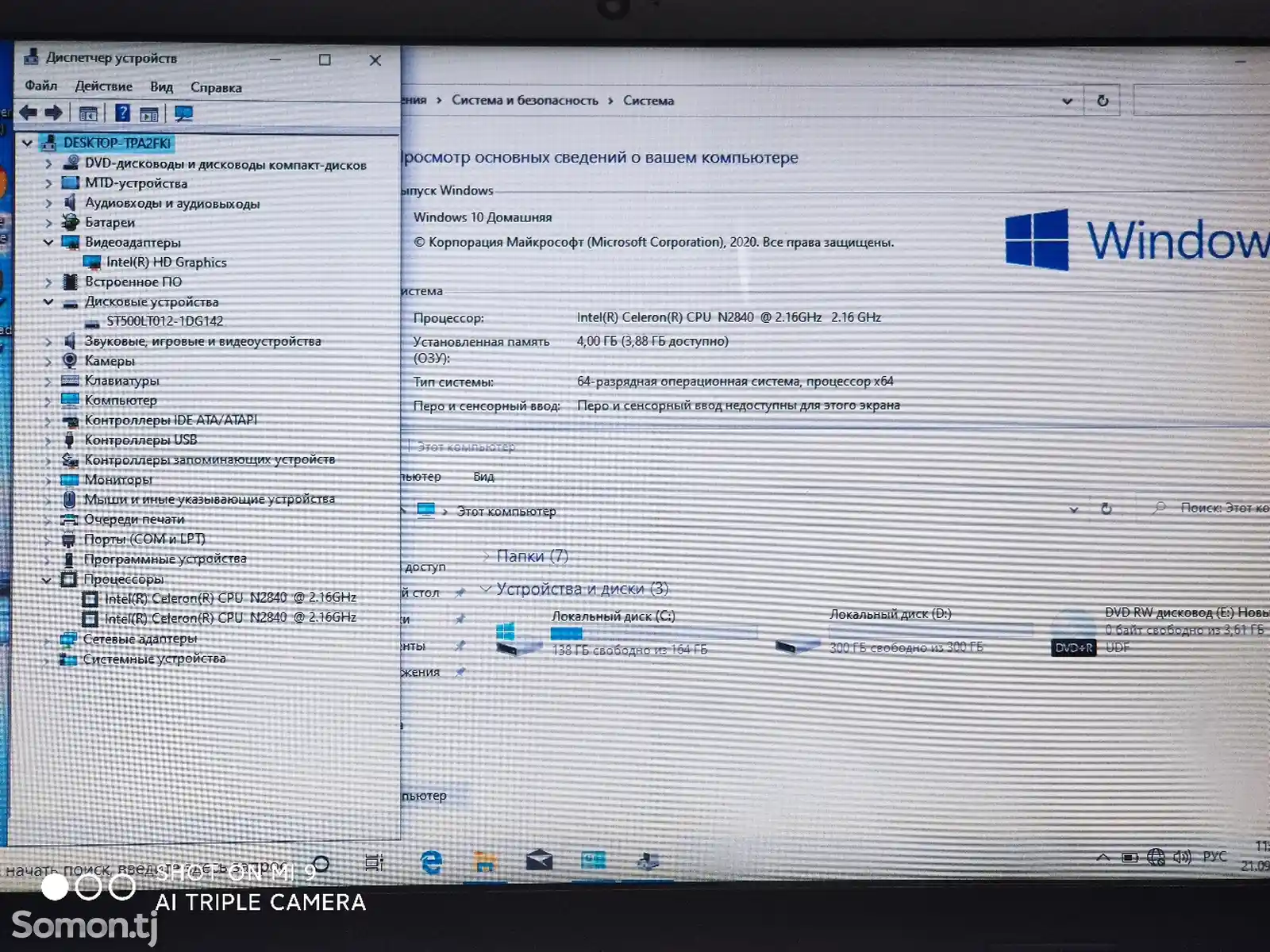This screenshot has width=1270, height=952.
Task: Click the Device Manager taskbar icon
Action: pyautogui.click(x=648, y=860)
